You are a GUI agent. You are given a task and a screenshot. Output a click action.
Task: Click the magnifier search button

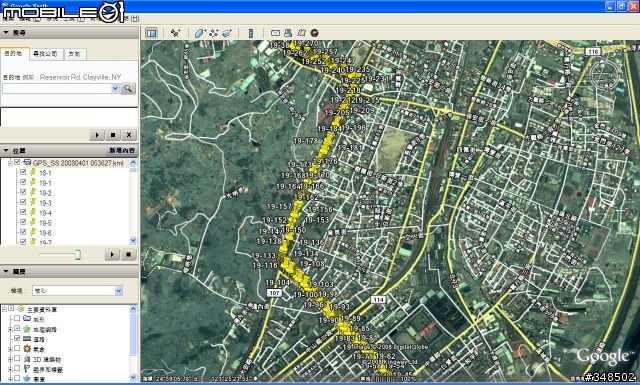128,88
